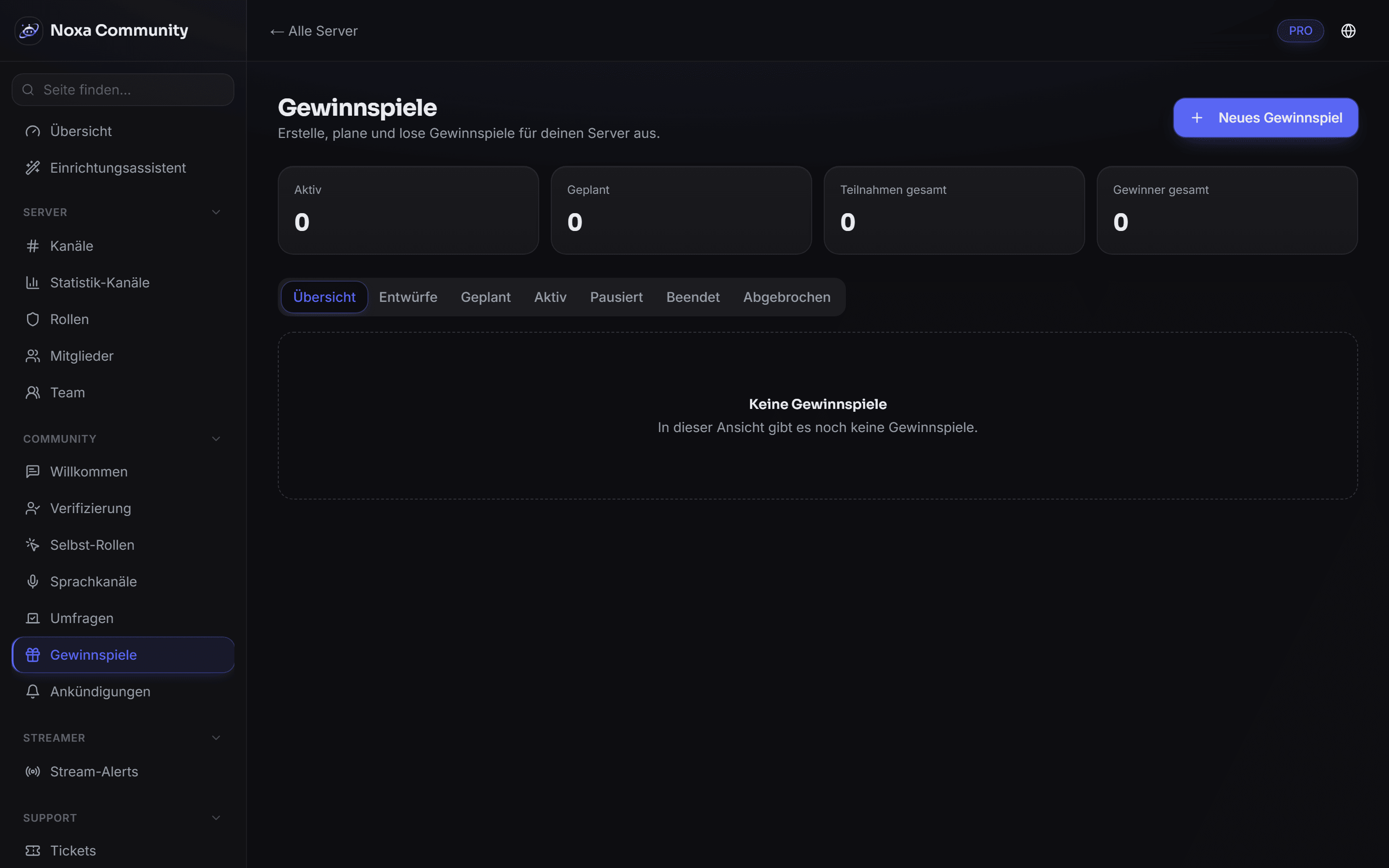
Task: Click the Geplant statistics card
Action: click(x=681, y=210)
